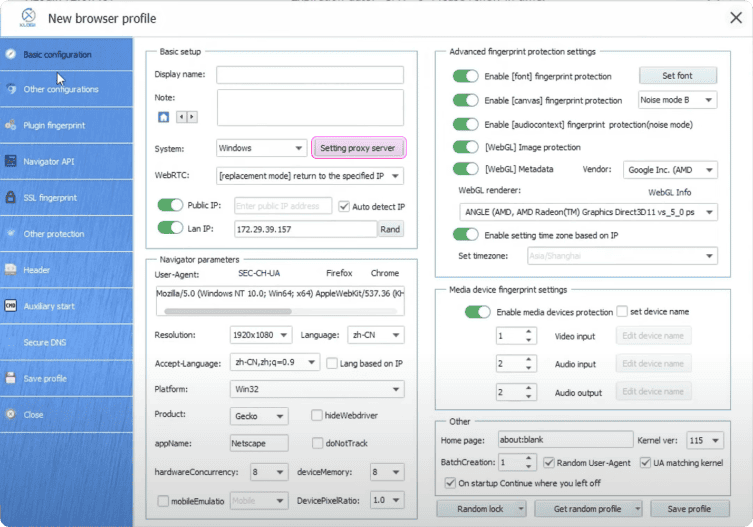
Task: Click the Plugin fingerprint sidebar icon
Action: pyautogui.click(x=11, y=125)
